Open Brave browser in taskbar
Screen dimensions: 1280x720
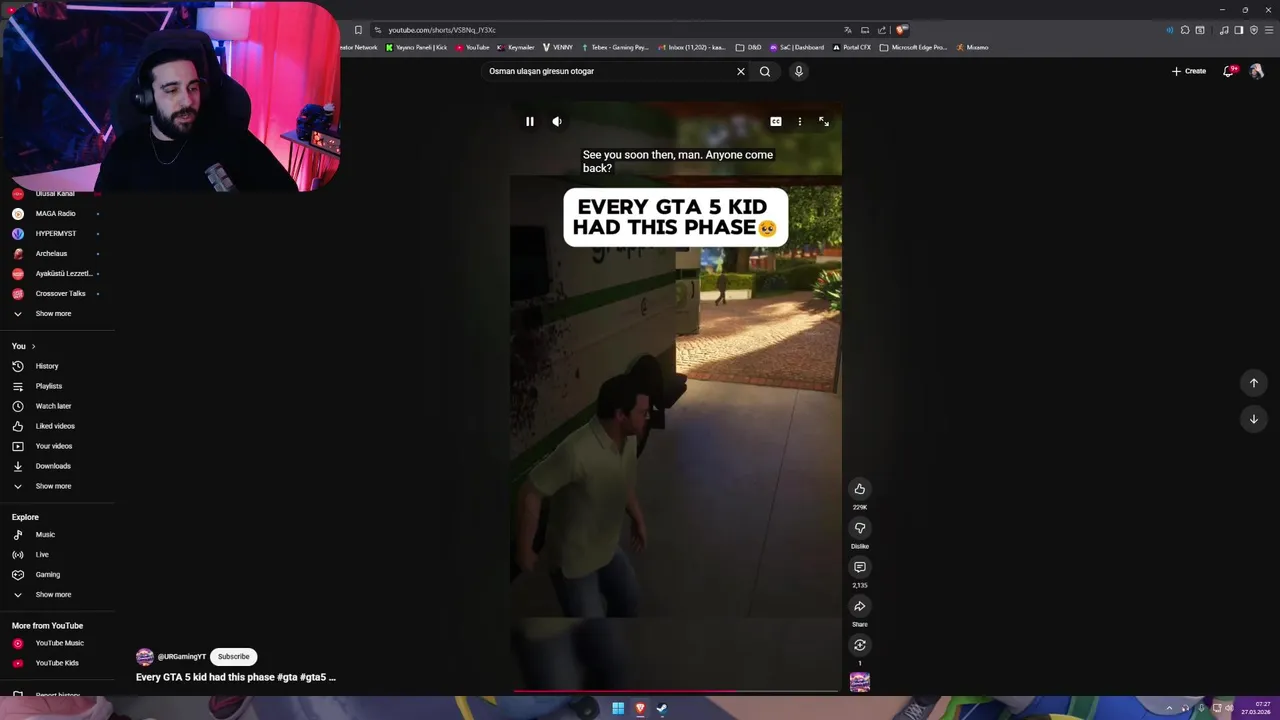point(640,709)
